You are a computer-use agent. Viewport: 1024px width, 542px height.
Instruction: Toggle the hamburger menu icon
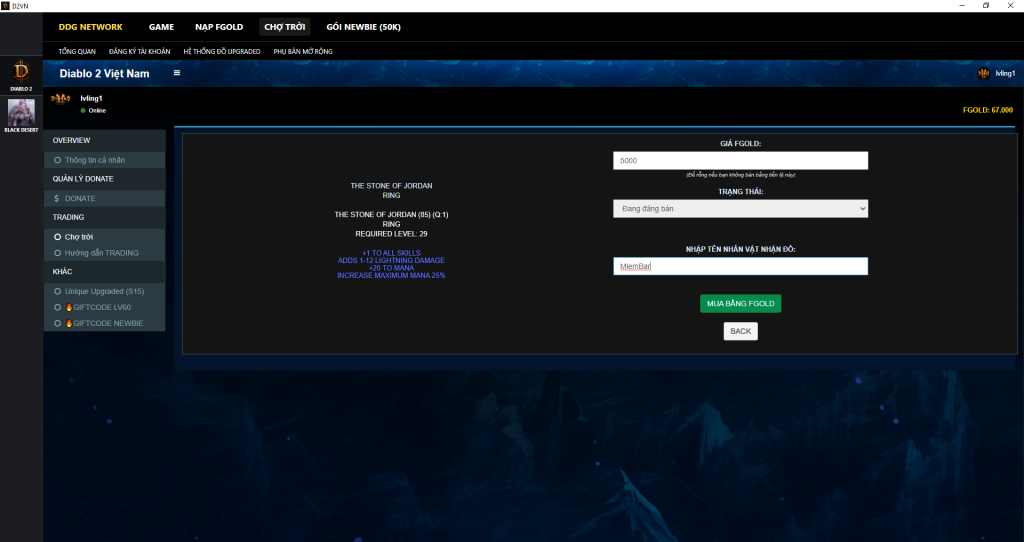coord(176,72)
